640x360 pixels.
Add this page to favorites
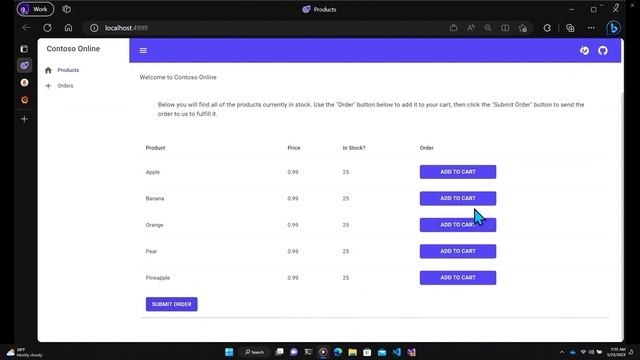tap(522, 28)
